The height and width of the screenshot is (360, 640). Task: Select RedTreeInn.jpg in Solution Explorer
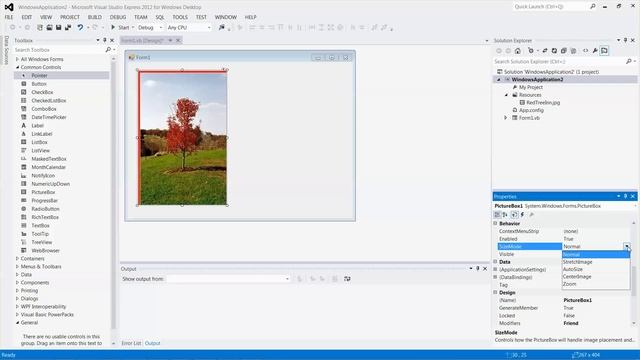point(543,102)
